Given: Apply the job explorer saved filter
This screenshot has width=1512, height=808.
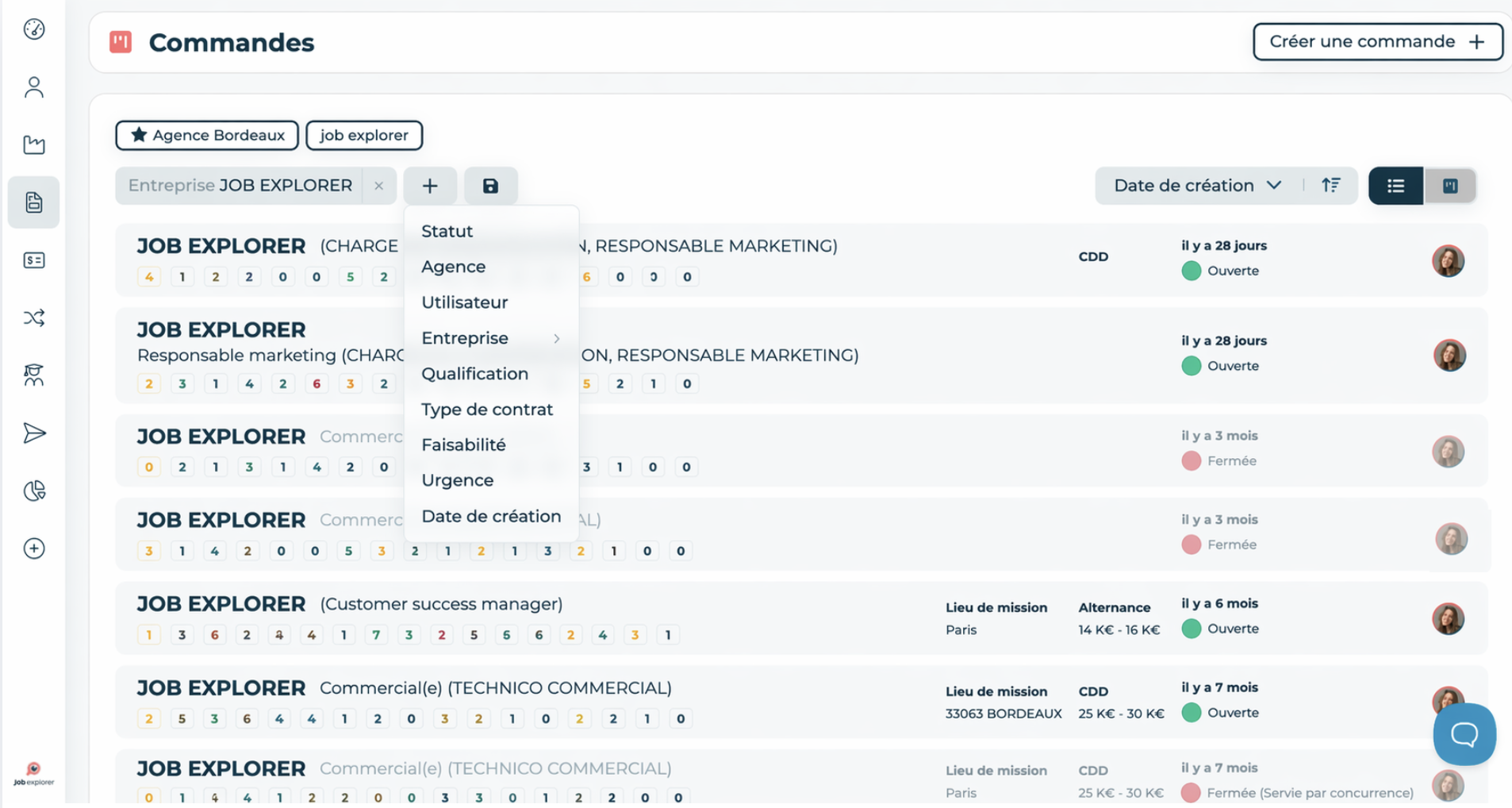Looking at the screenshot, I should (364, 135).
